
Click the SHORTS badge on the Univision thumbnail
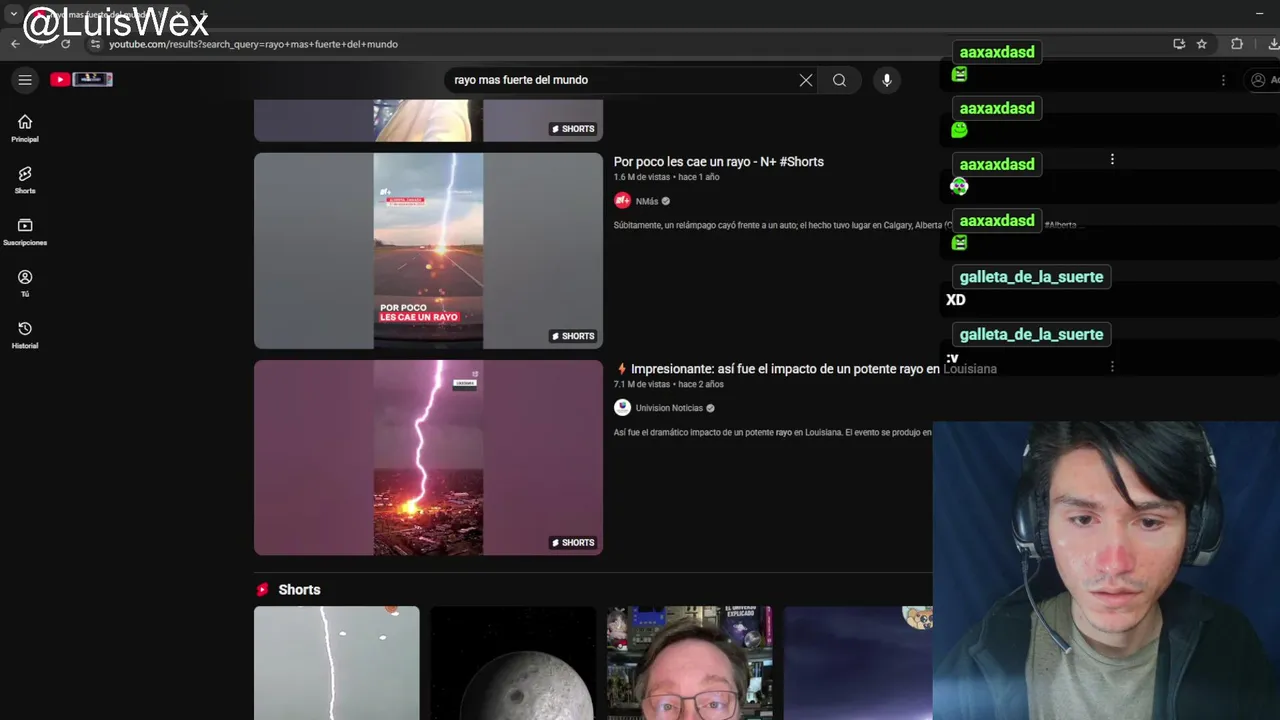coord(573,543)
